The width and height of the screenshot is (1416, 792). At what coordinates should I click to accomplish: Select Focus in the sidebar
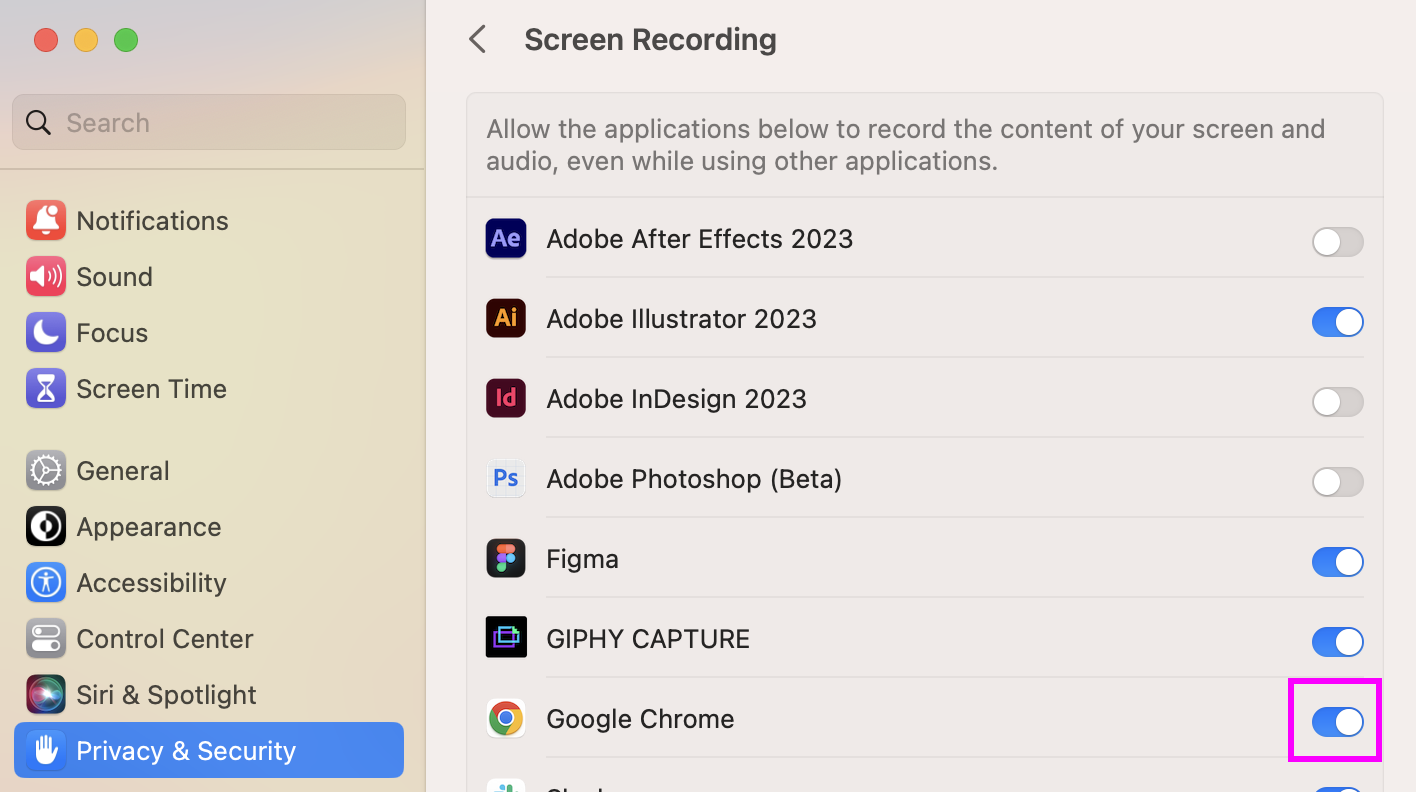[209, 333]
